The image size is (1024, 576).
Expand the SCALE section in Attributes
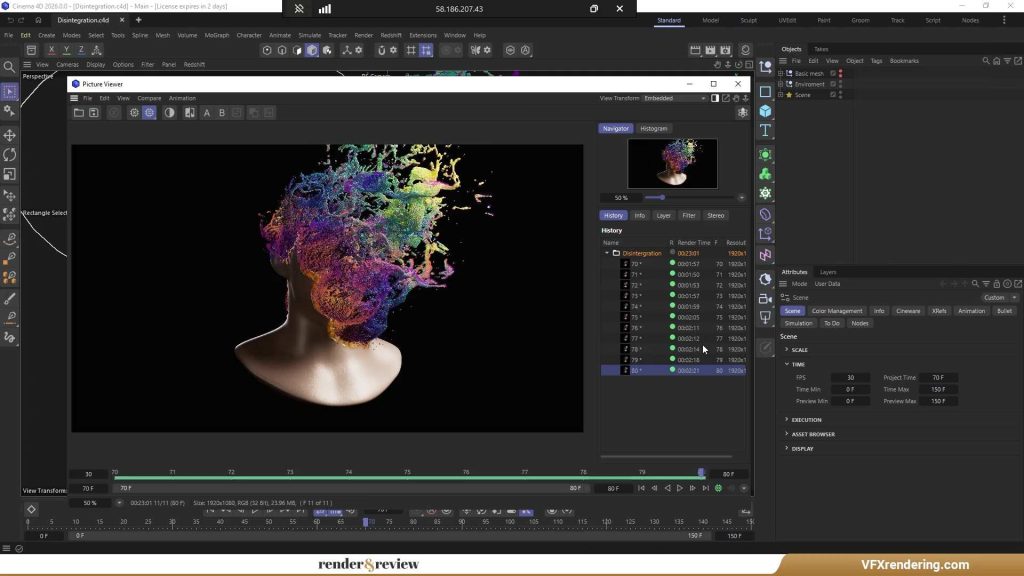pos(799,350)
